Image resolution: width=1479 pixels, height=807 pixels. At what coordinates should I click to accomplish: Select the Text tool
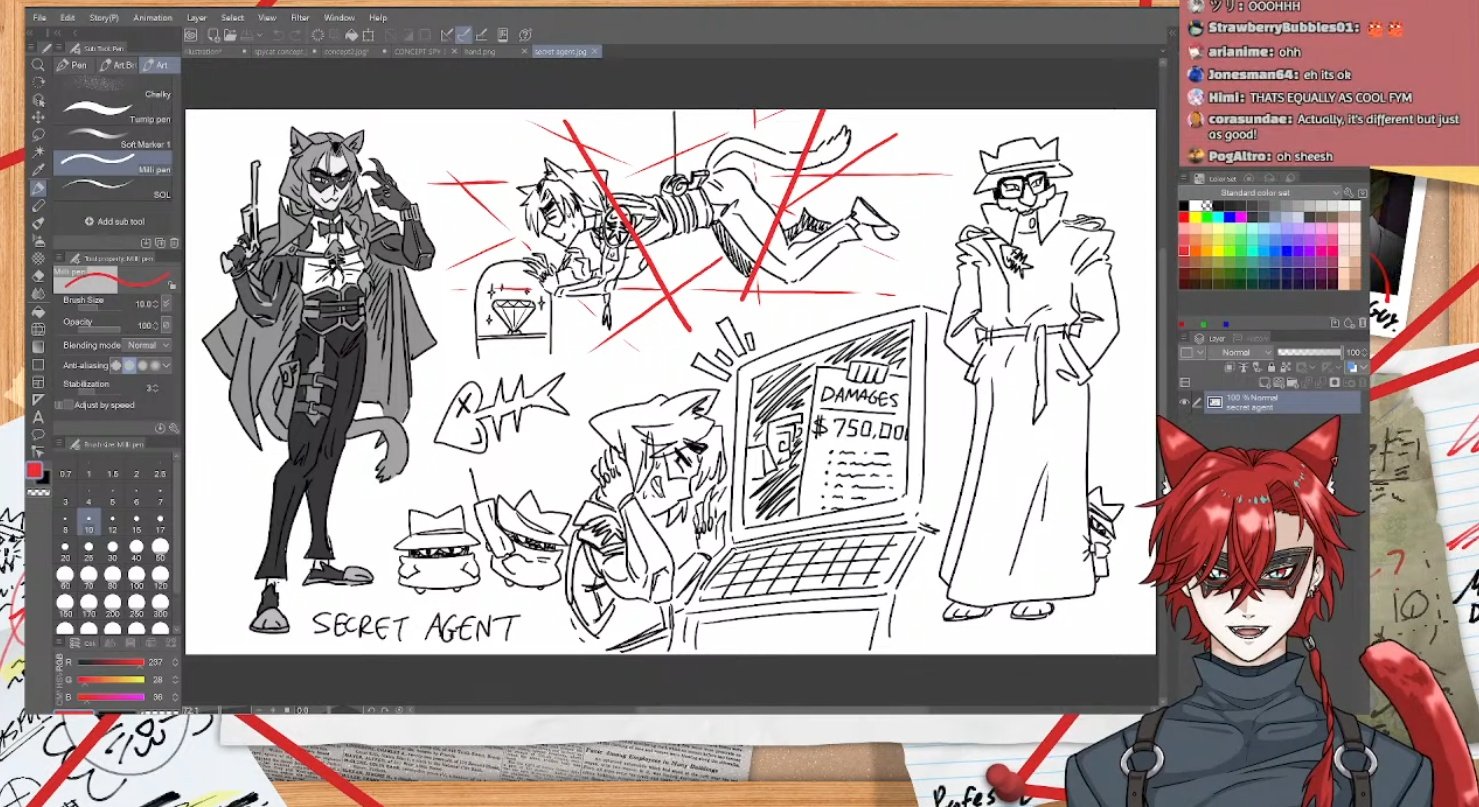click(38, 416)
